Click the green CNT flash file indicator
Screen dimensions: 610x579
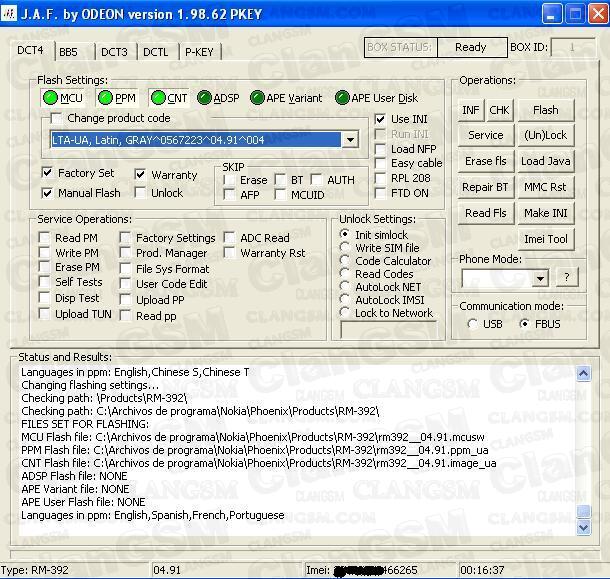pyautogui.click(x=158, y=98)
